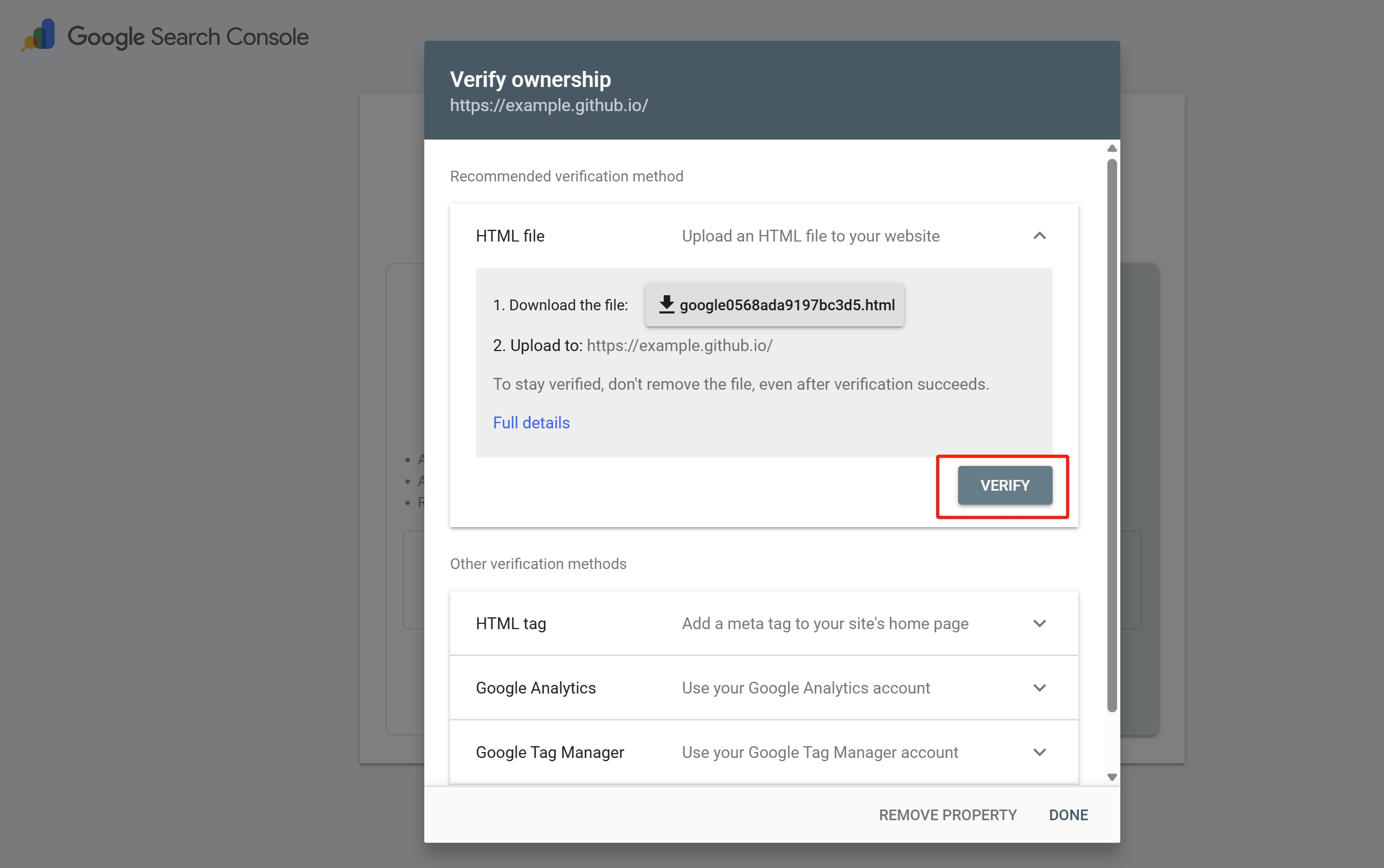Click the 'Google Tag Manager' method label
Viewport: 1384px width, 868px height.
pyautogui.click(x=550, y=752)
